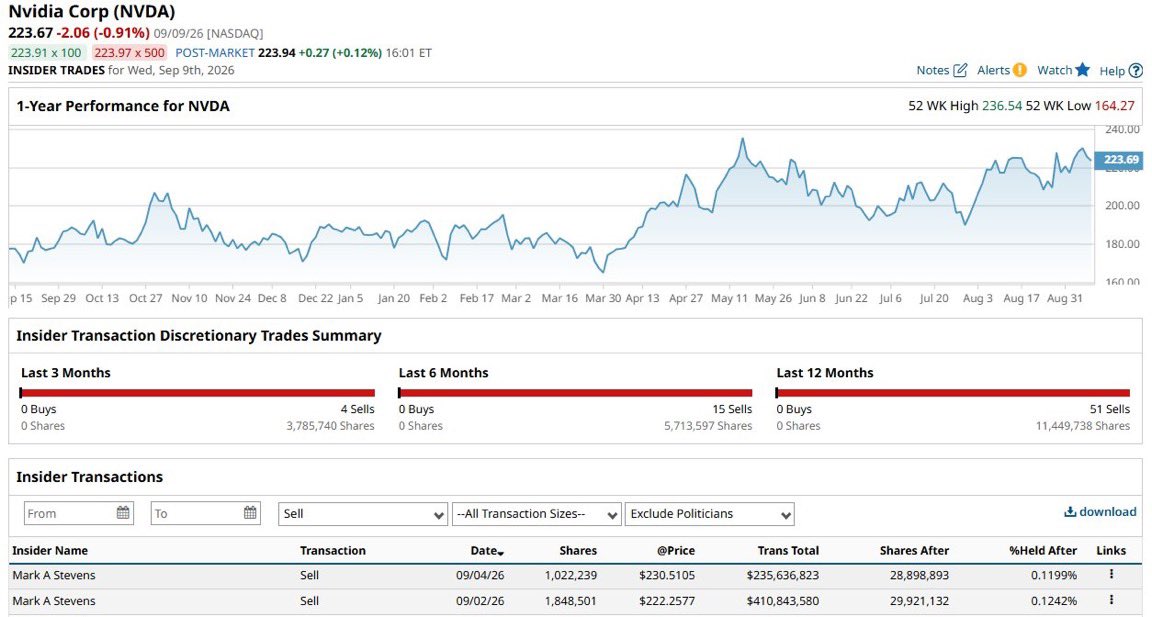Viewport: 1152px width, 617px height.
Task: Click the 223.97 x 500 ask quote
Action: [x=129, y=53]
